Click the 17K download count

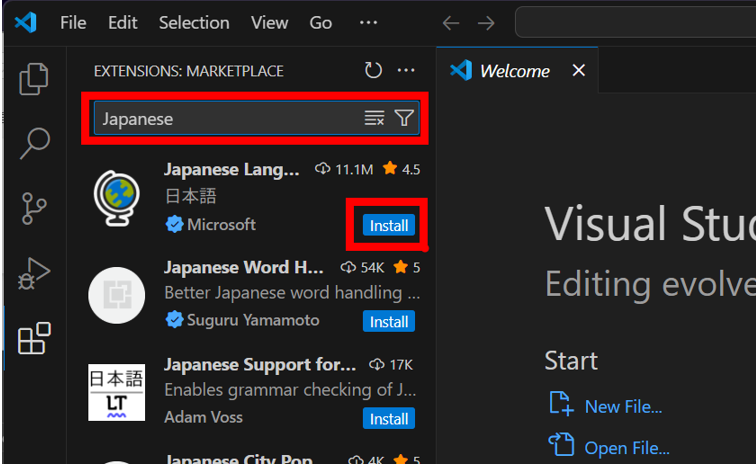click(391, 365)
